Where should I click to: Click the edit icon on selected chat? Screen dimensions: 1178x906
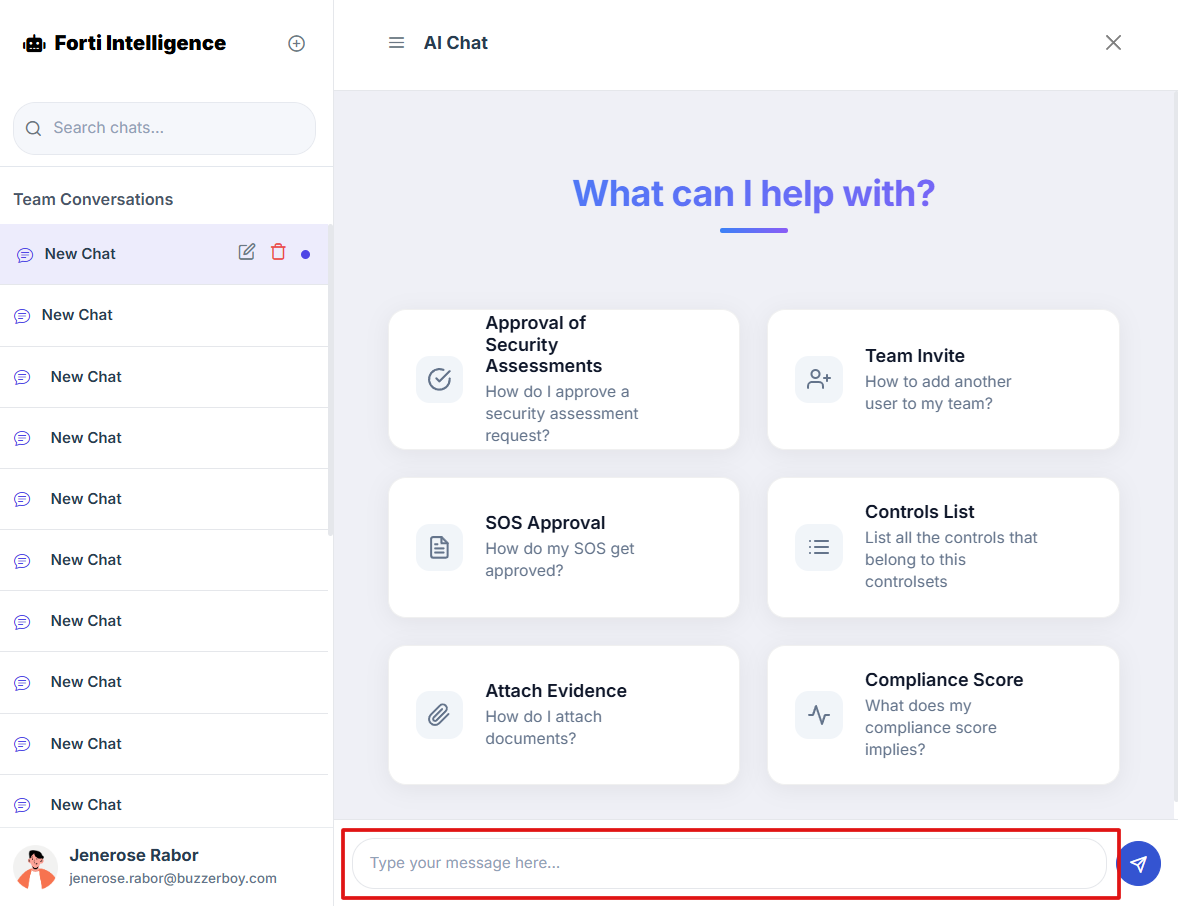247,252
